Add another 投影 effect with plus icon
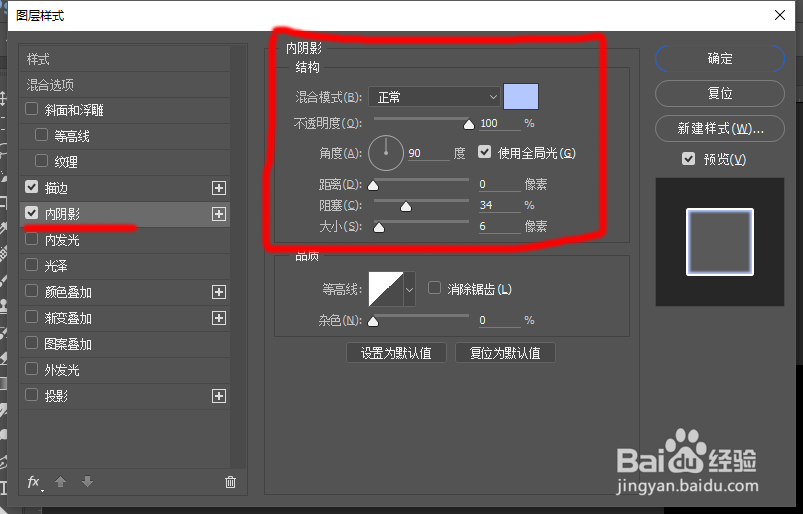The image size is (803, 514). click(x=219, y=396)
